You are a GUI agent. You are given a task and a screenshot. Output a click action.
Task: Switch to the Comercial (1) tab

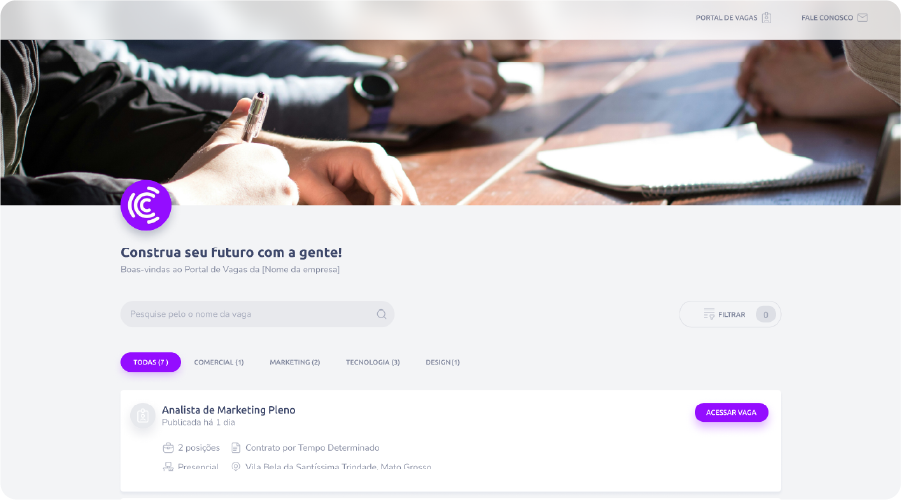coord(219,362)
